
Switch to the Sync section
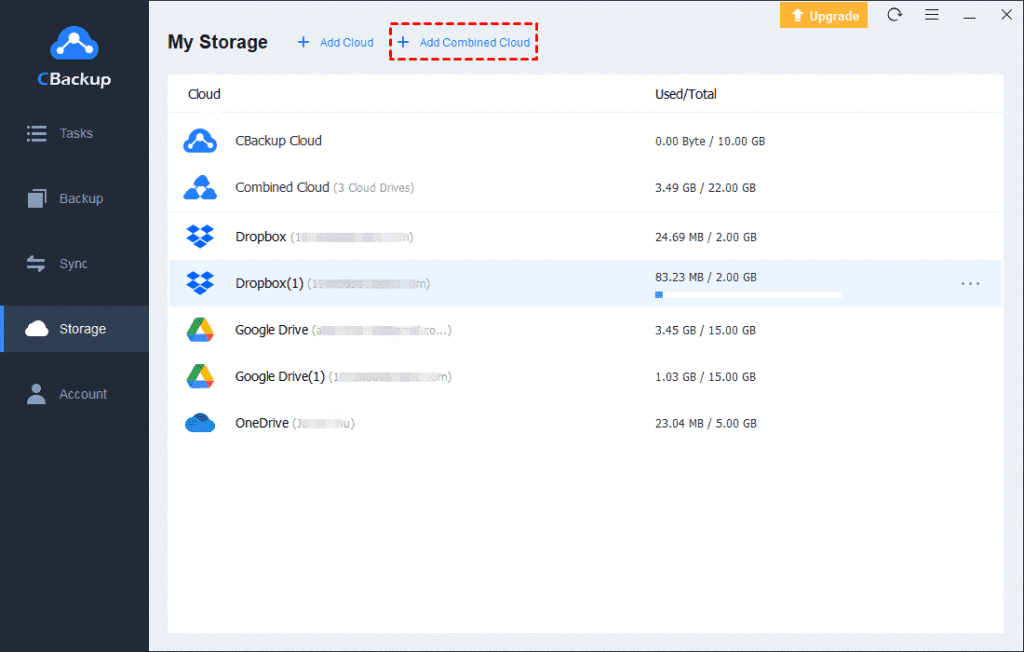[72, 263]
